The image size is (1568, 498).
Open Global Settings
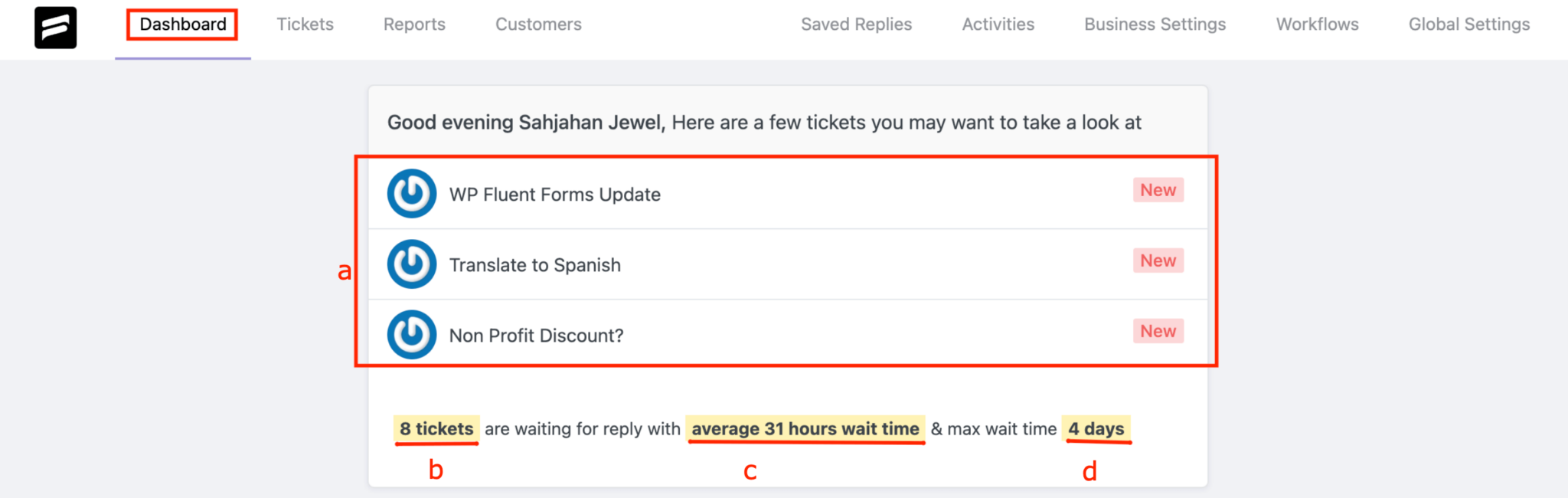click(x=1469, y=25)
